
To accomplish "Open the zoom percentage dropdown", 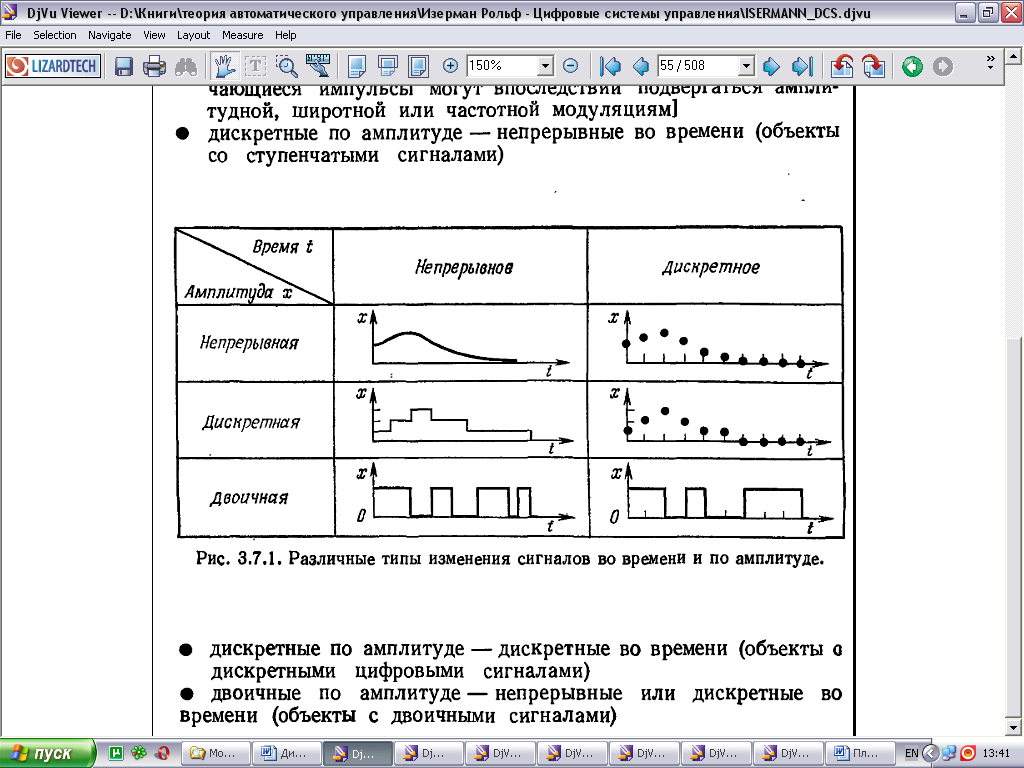I will pyautogui.click(x=545, y=66).
